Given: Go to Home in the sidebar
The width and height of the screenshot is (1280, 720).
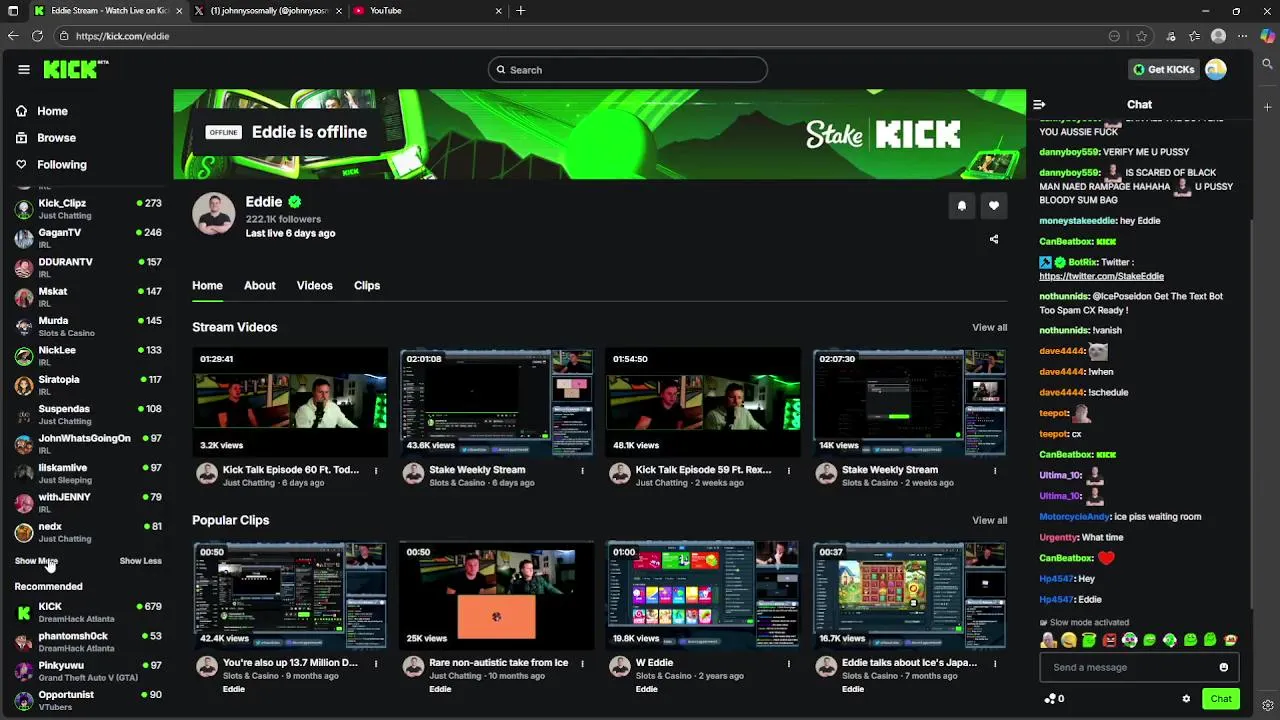Looking at the screenshot, I should pyautogui.click(x=52, y=111).
